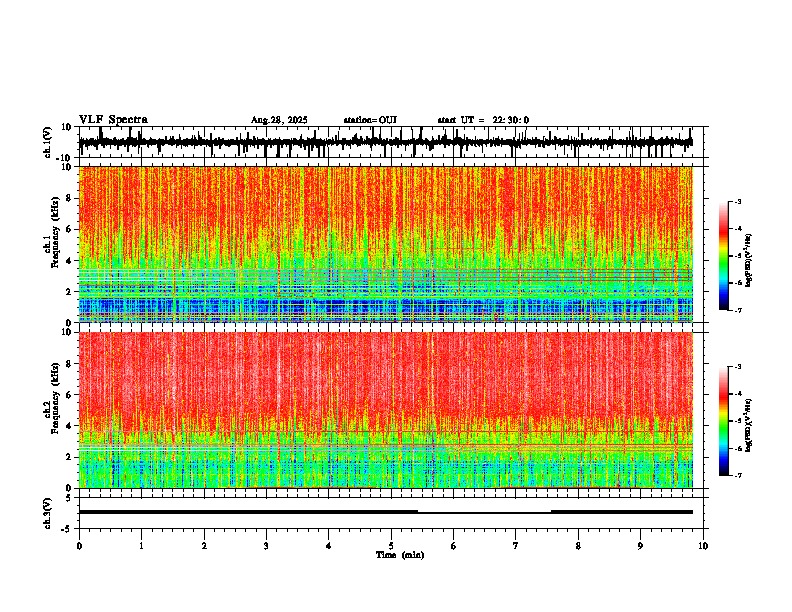This screenshot has width=792, height=612.
Task: Click the ch.2 "Frequency (kHz)" axis label
Action: 55,398
